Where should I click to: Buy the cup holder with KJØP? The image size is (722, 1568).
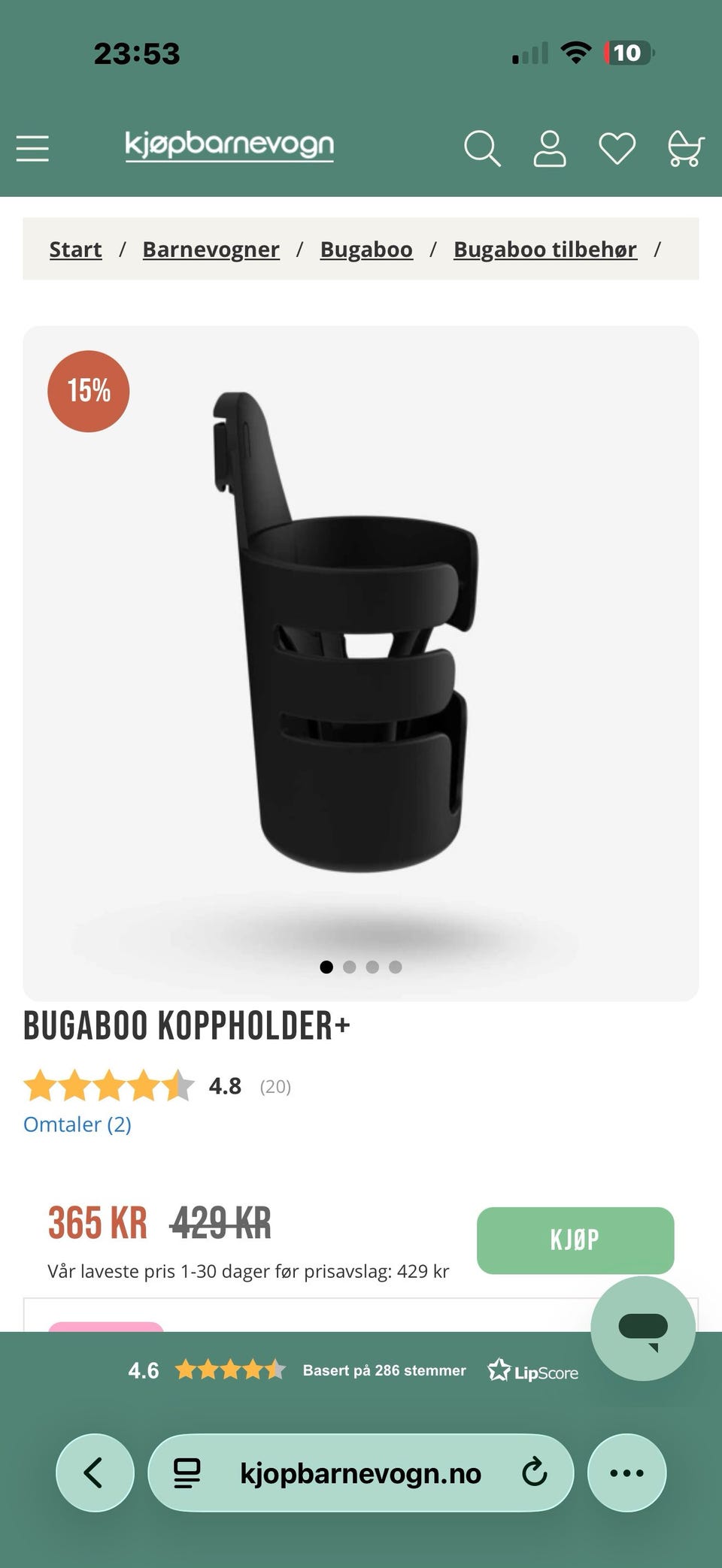pos(575,1240)
